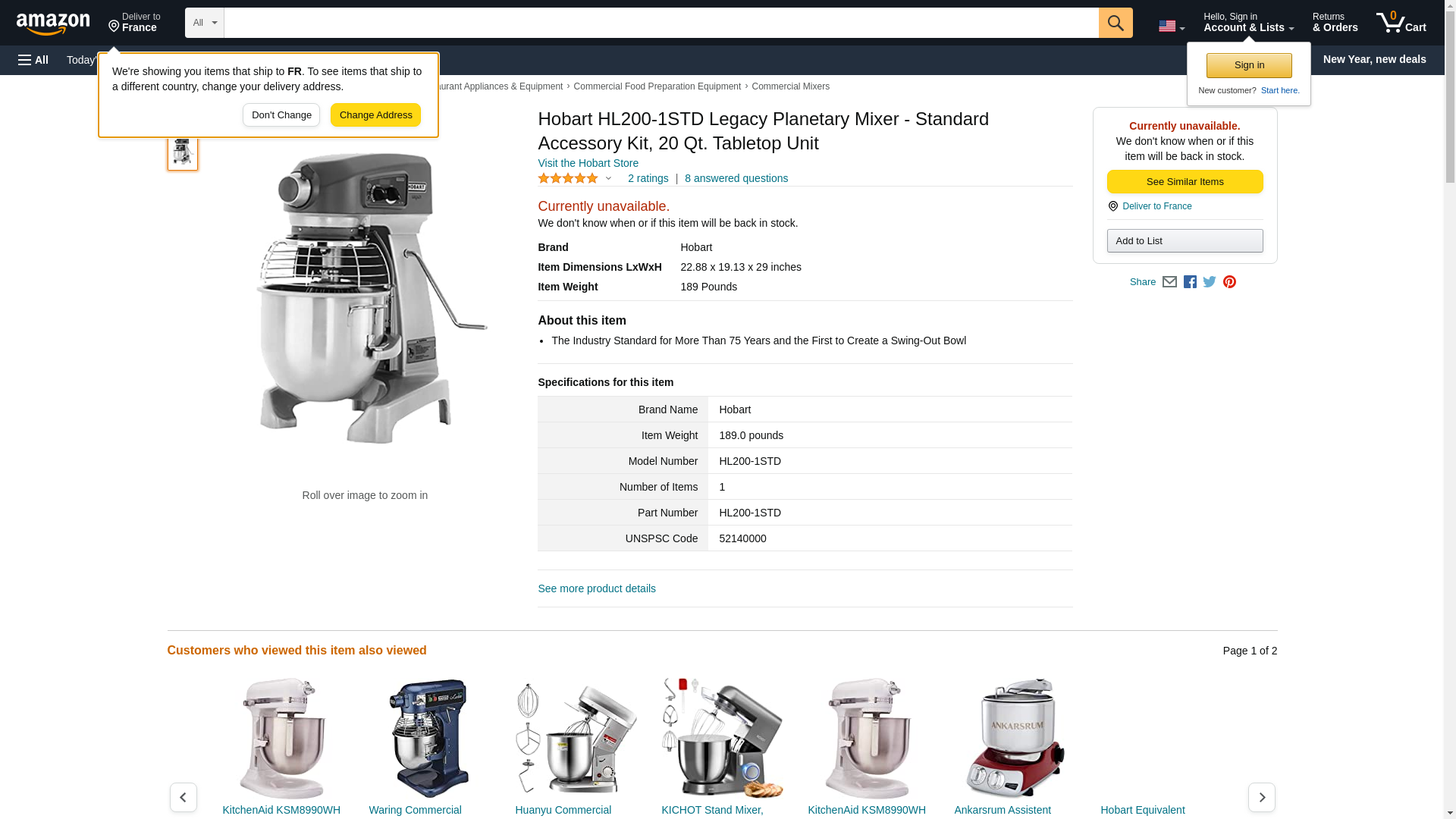The width and height of the screenshot is (1456, 819).
Task: Click See Similar Items button
Action: [x=1185, y=182]
